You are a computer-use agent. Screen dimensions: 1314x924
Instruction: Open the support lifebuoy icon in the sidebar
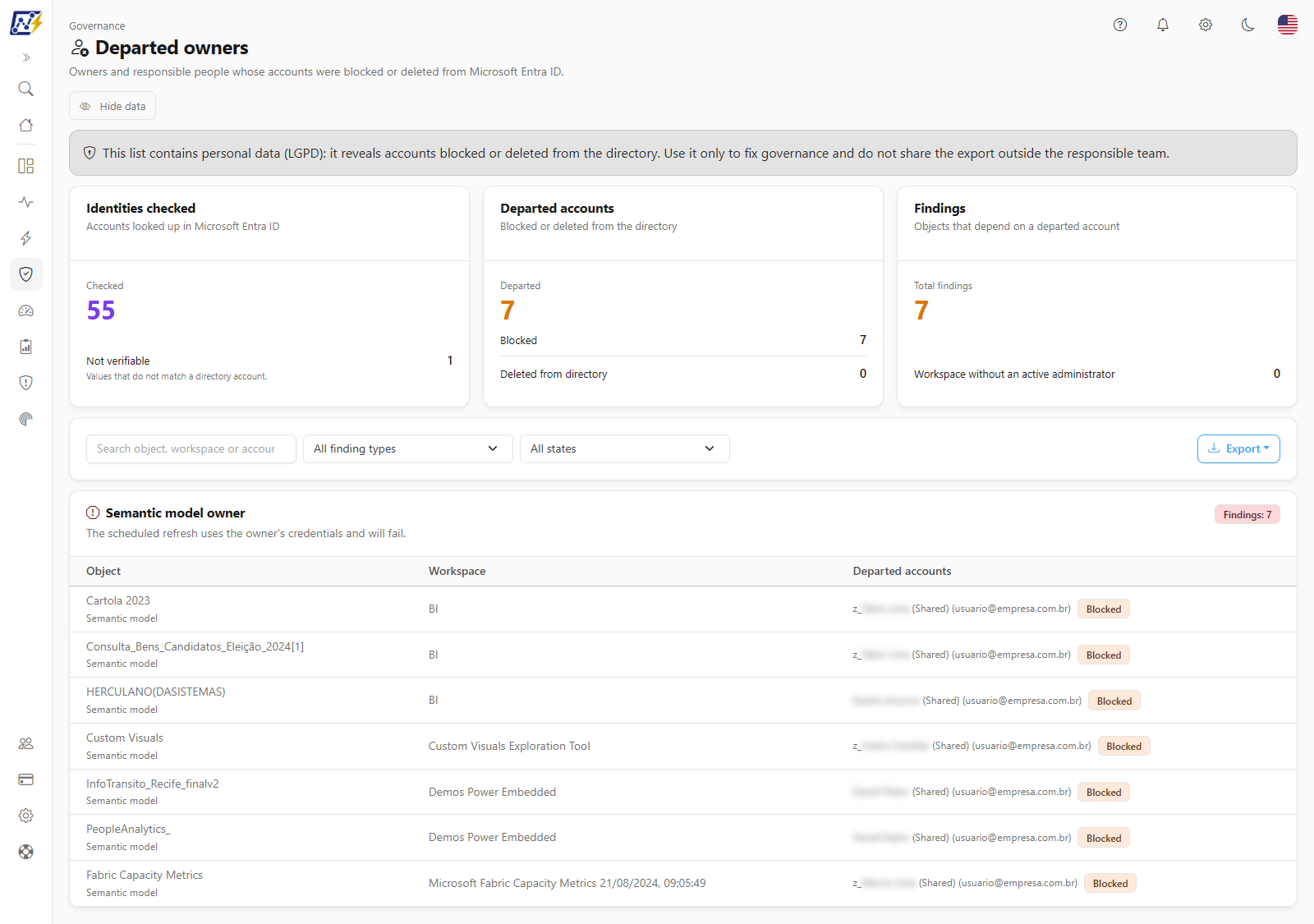click(26, 852)
